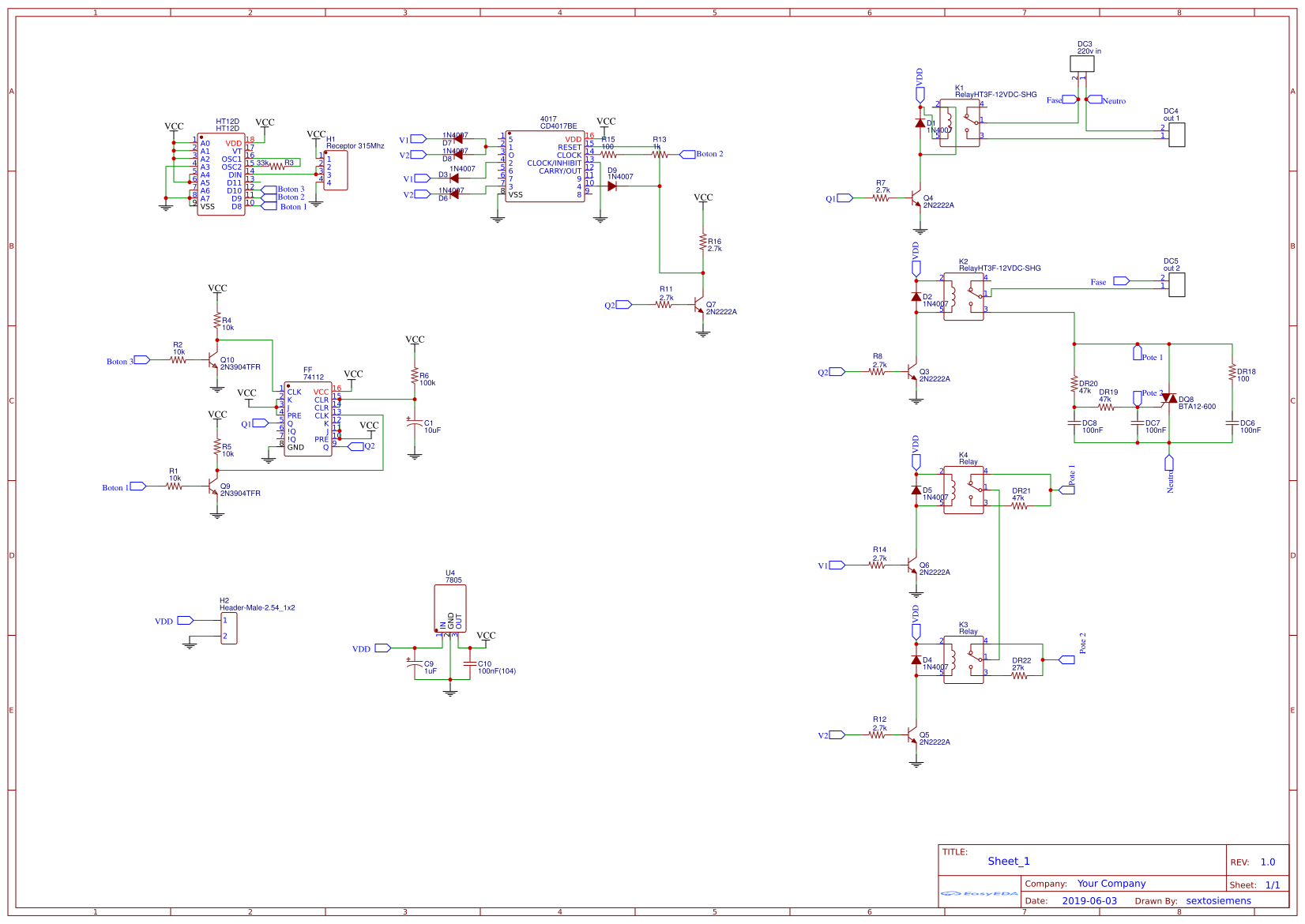Select the 'sextosiemens' drawn-by name
Screen dimensions: 1305x924
[x=1218, y=901]
